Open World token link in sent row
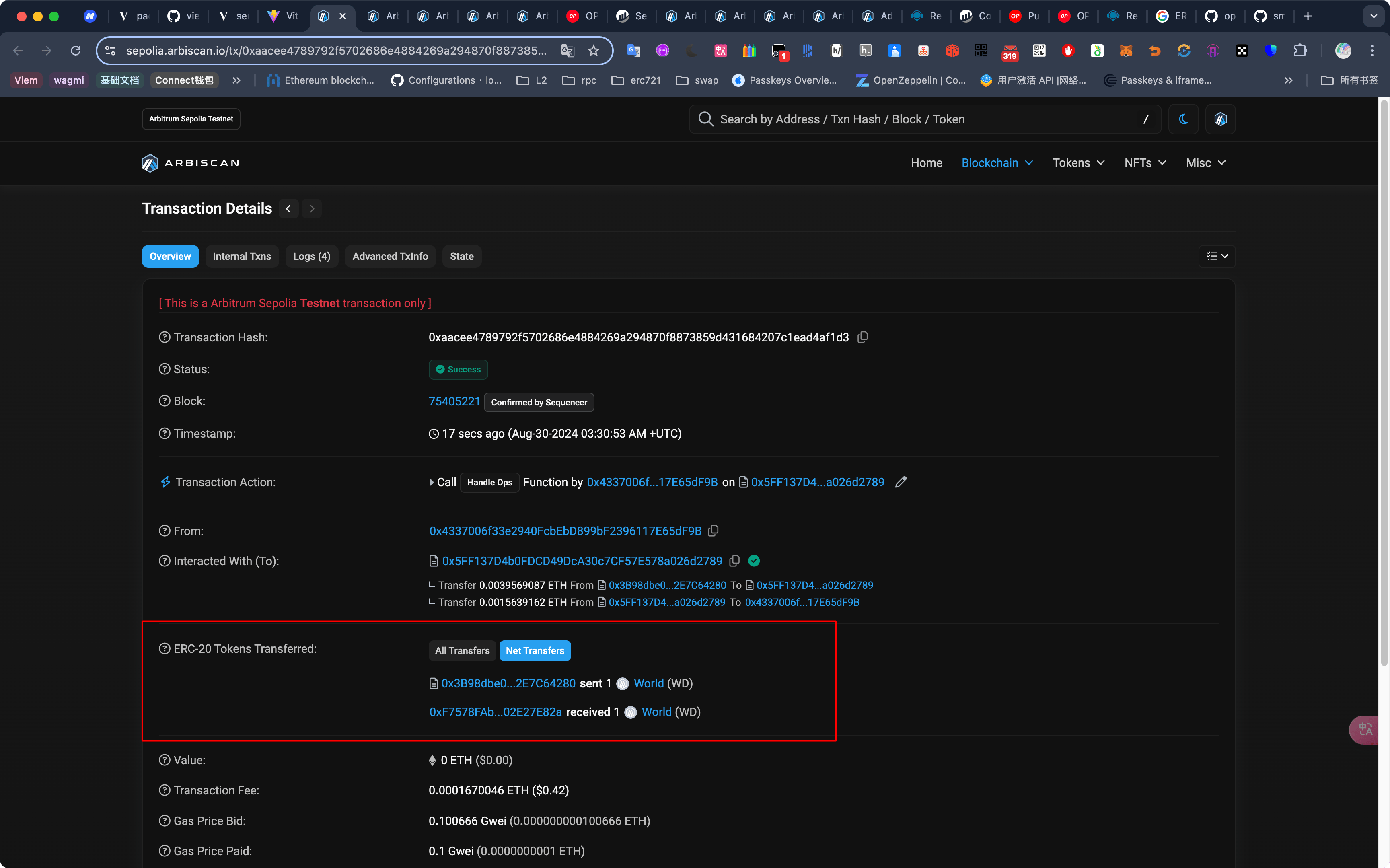Screen dimensions: 1390x868 click(x=648, y=683)
